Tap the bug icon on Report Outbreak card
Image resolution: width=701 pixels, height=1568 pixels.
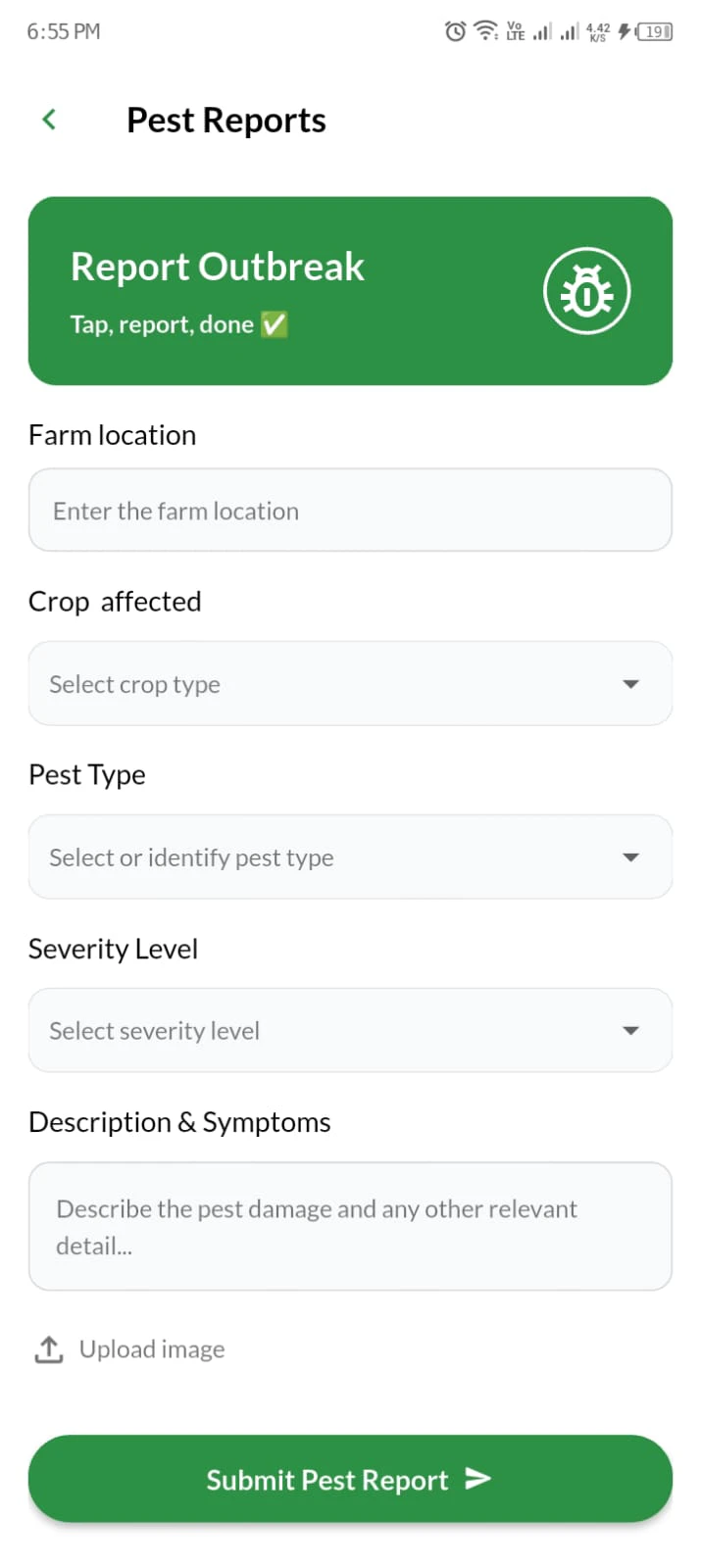pyautogui.click(x=586, y=290)
